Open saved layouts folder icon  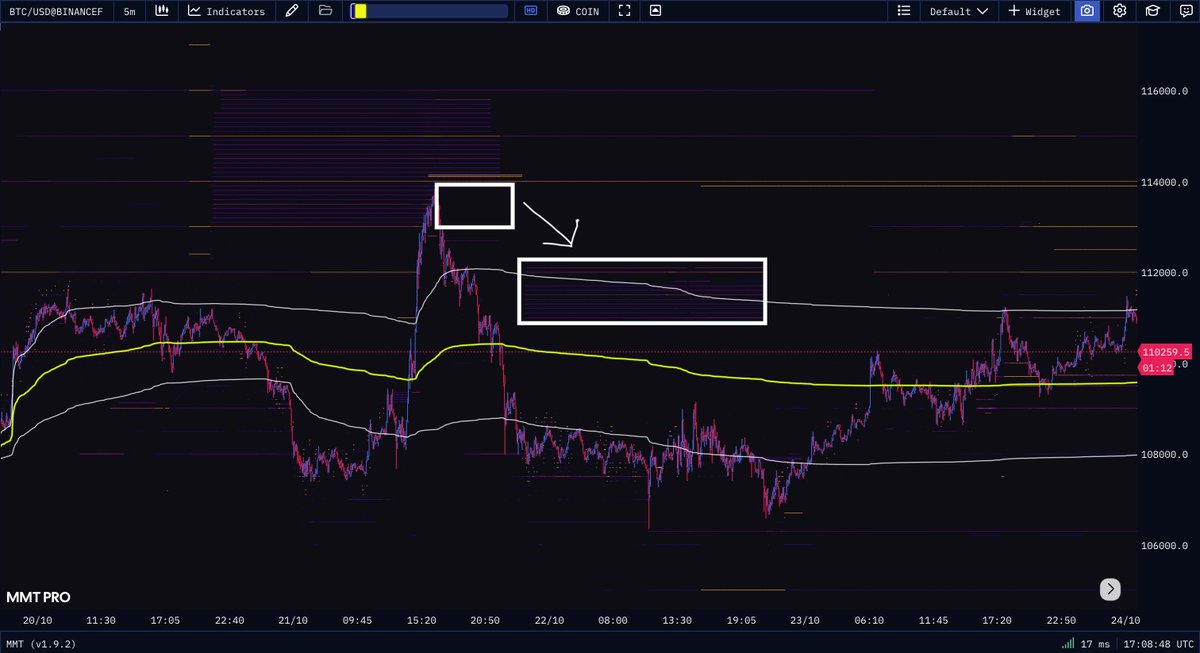click(x=324, y=11)
